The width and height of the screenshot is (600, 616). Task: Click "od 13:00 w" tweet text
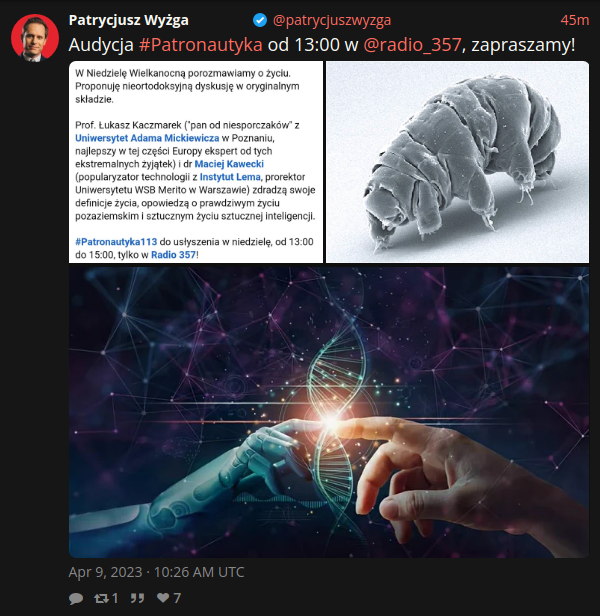[x=313, y=45]
